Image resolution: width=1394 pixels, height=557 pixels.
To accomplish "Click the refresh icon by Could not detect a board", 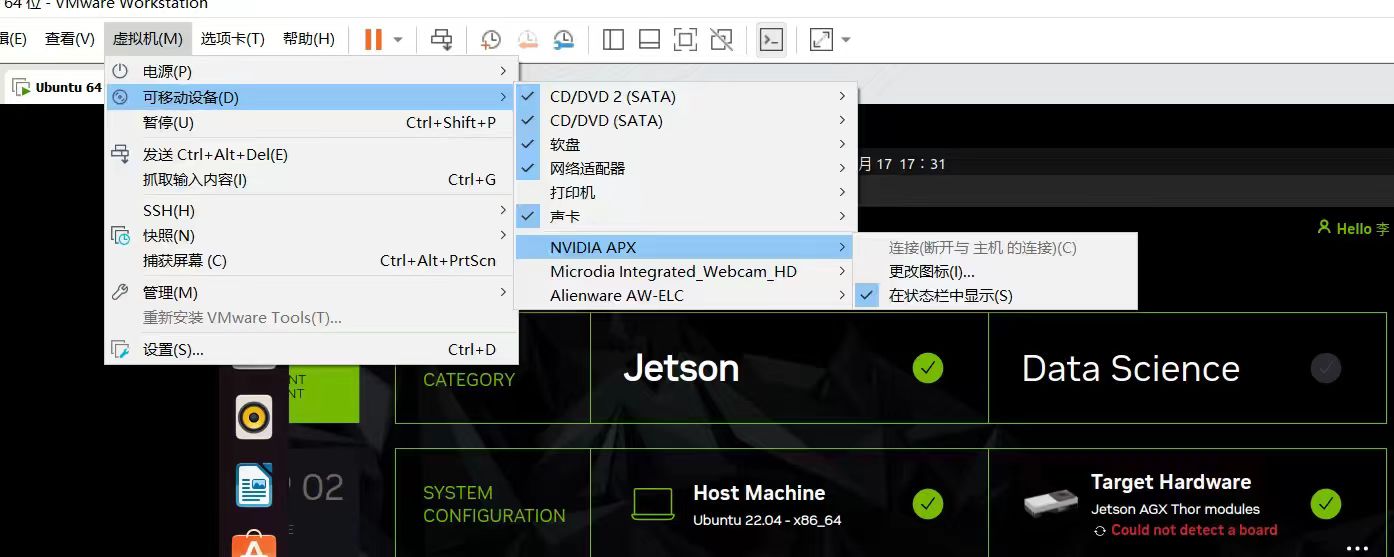I will [x=1101, y=531].
